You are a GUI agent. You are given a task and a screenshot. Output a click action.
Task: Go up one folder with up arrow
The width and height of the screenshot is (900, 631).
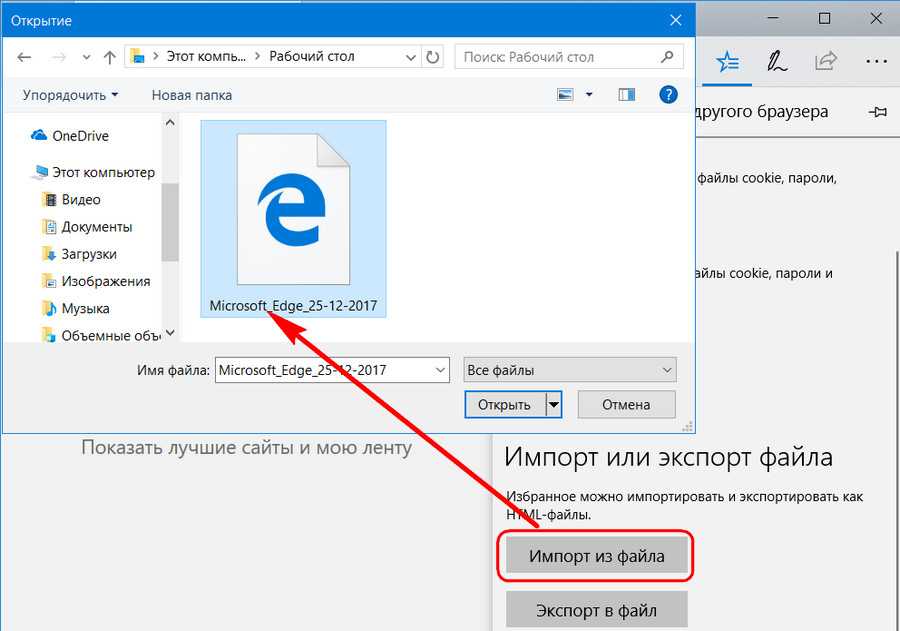[x=109, y=57]
